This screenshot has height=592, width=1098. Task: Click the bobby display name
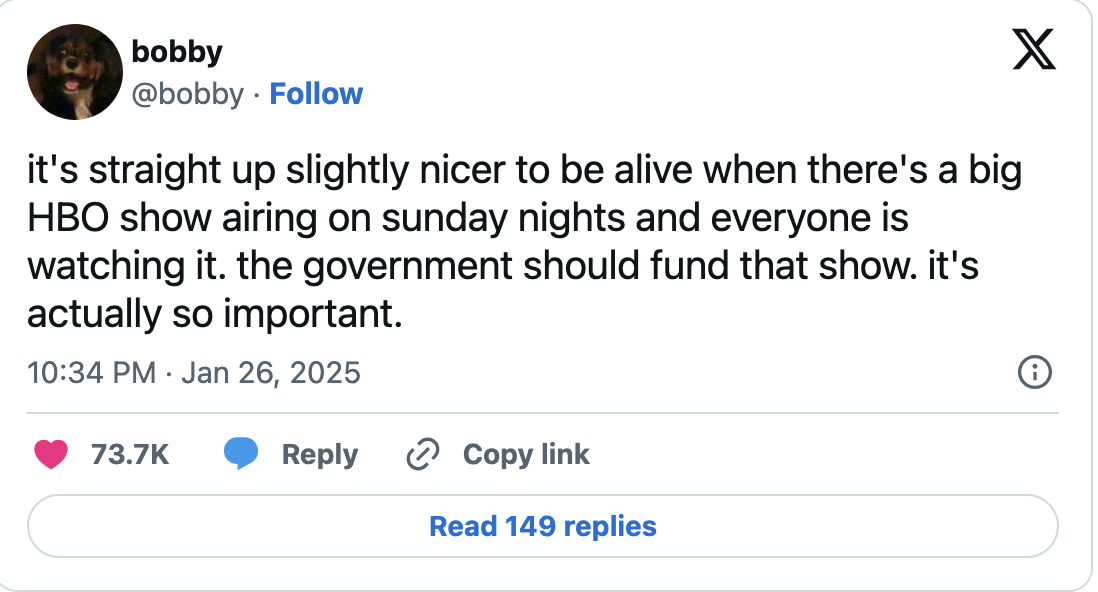[176, 51]
